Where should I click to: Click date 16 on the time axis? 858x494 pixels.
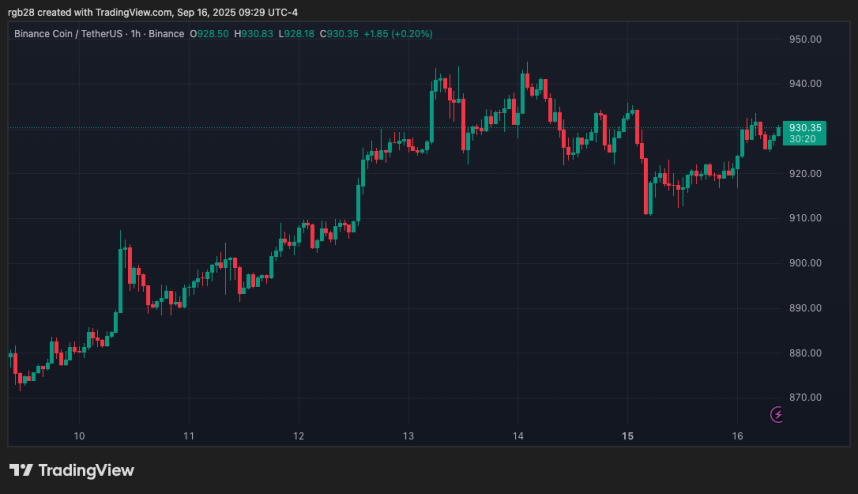coord(737,436)
